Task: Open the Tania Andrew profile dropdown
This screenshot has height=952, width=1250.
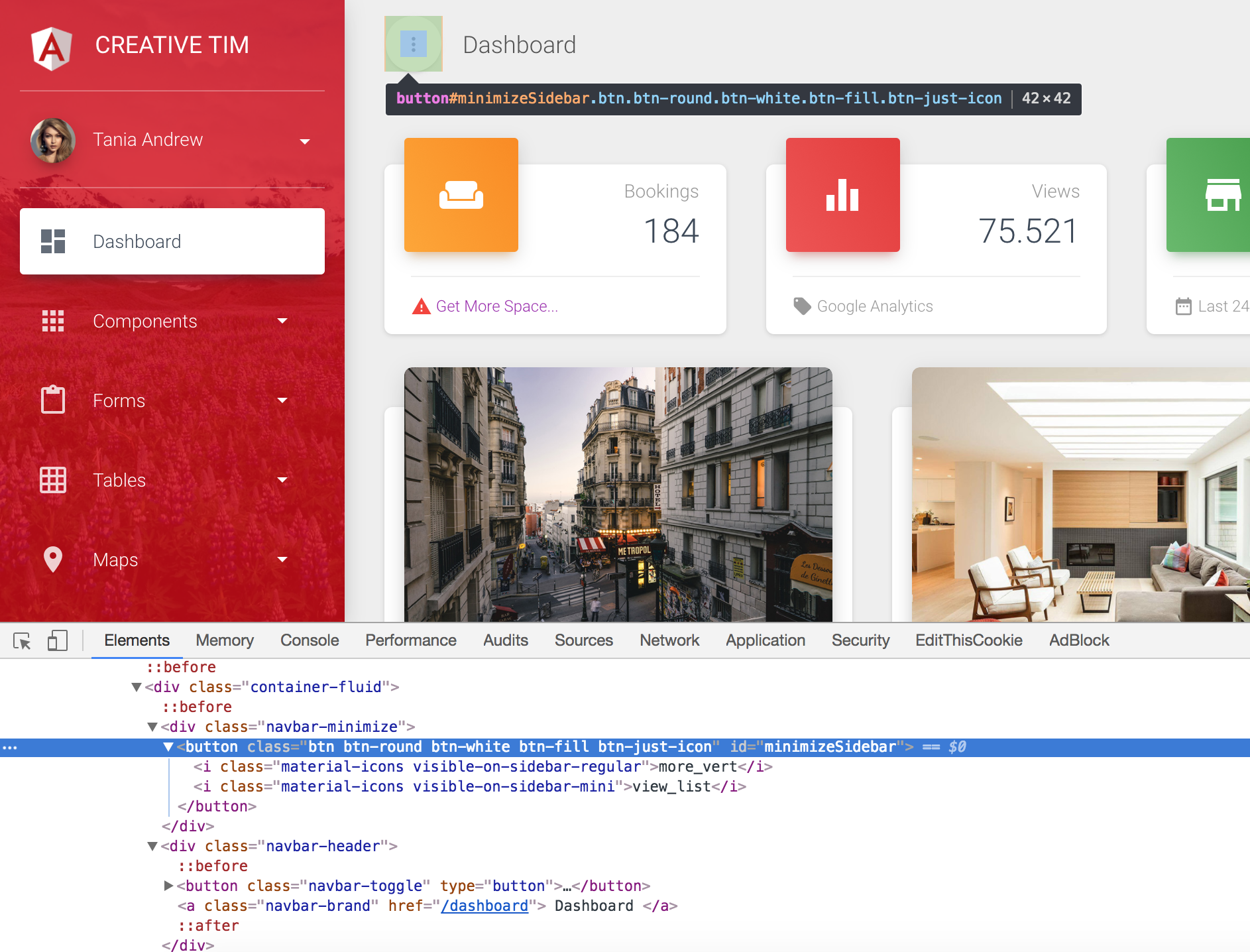Action: [x=305, y=141]
